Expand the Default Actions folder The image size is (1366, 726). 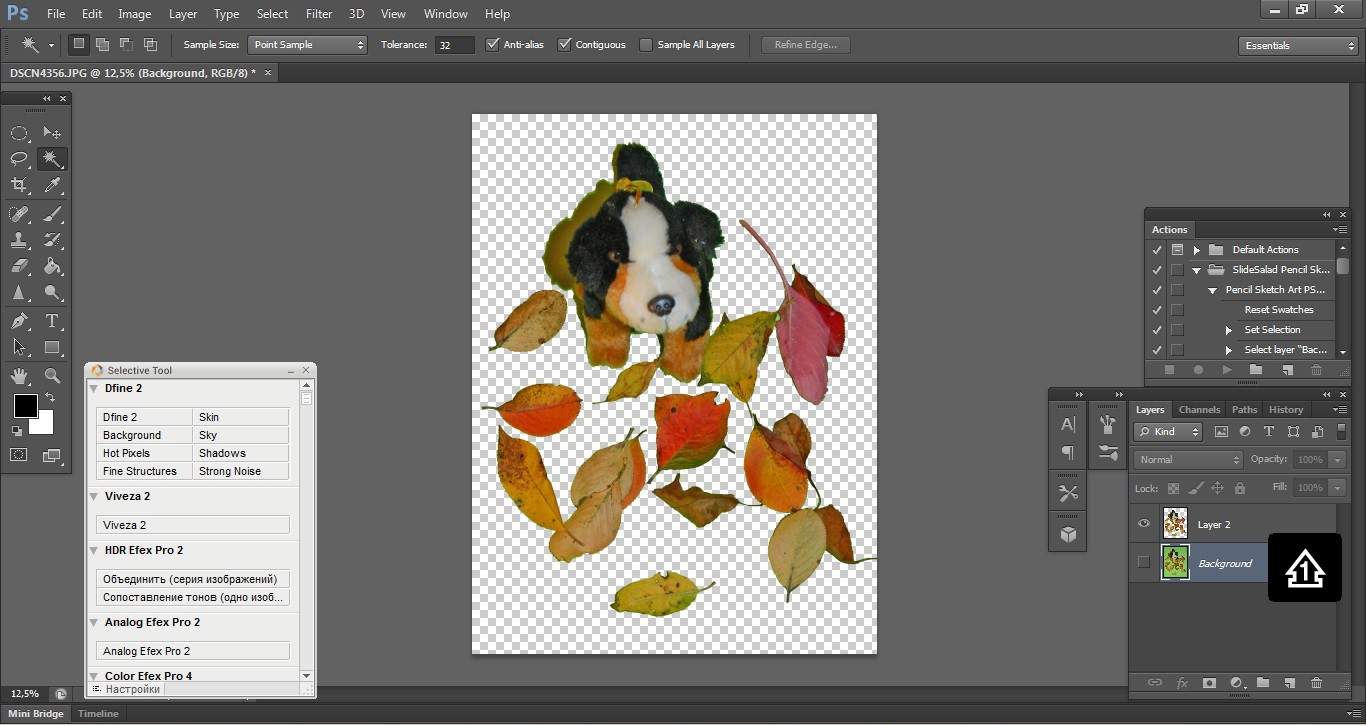tap(1196, 250)
